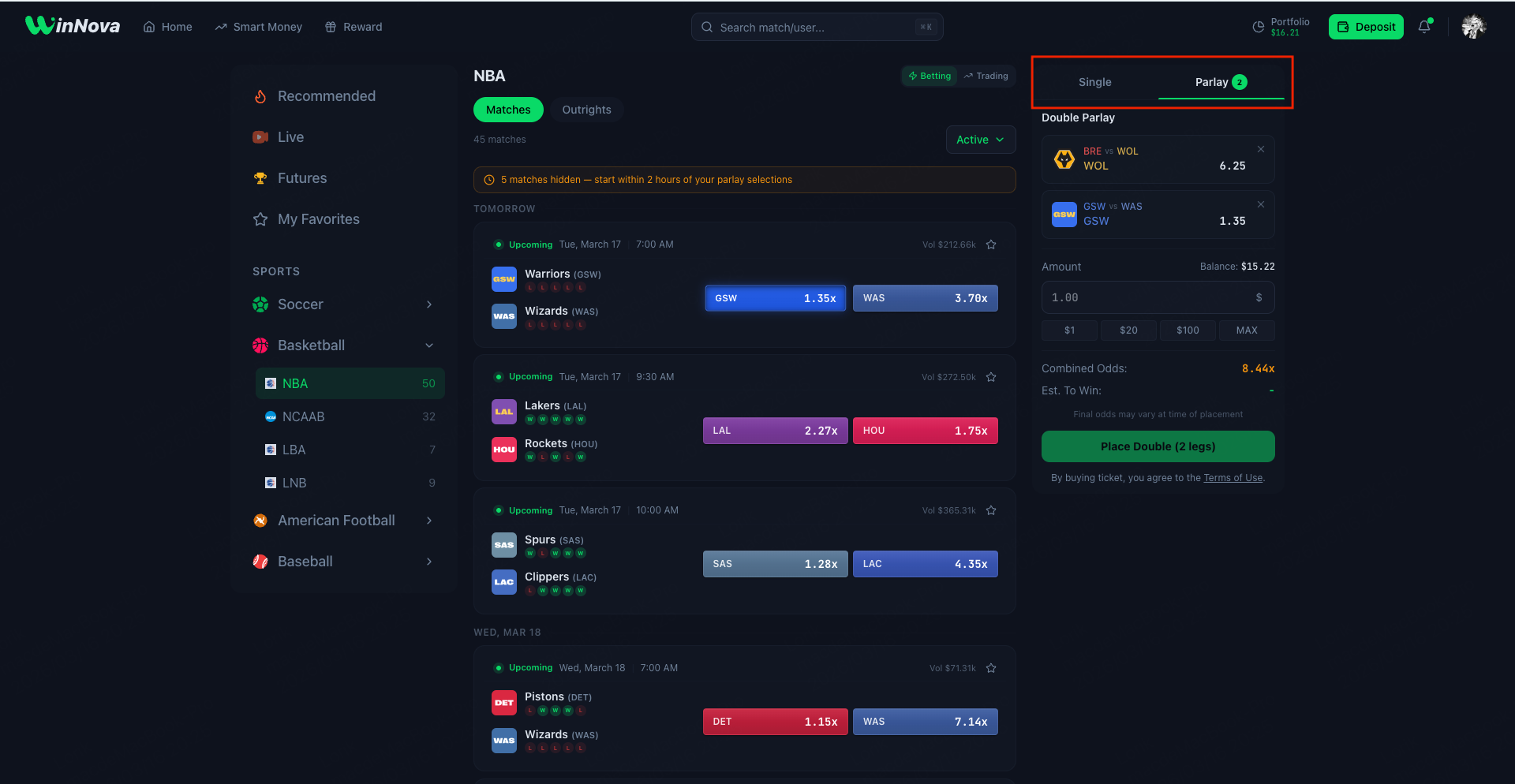Viewport: 1515px width, 784px height.
Task: Switch to the Single bet tab
Action: [1094, 82]
